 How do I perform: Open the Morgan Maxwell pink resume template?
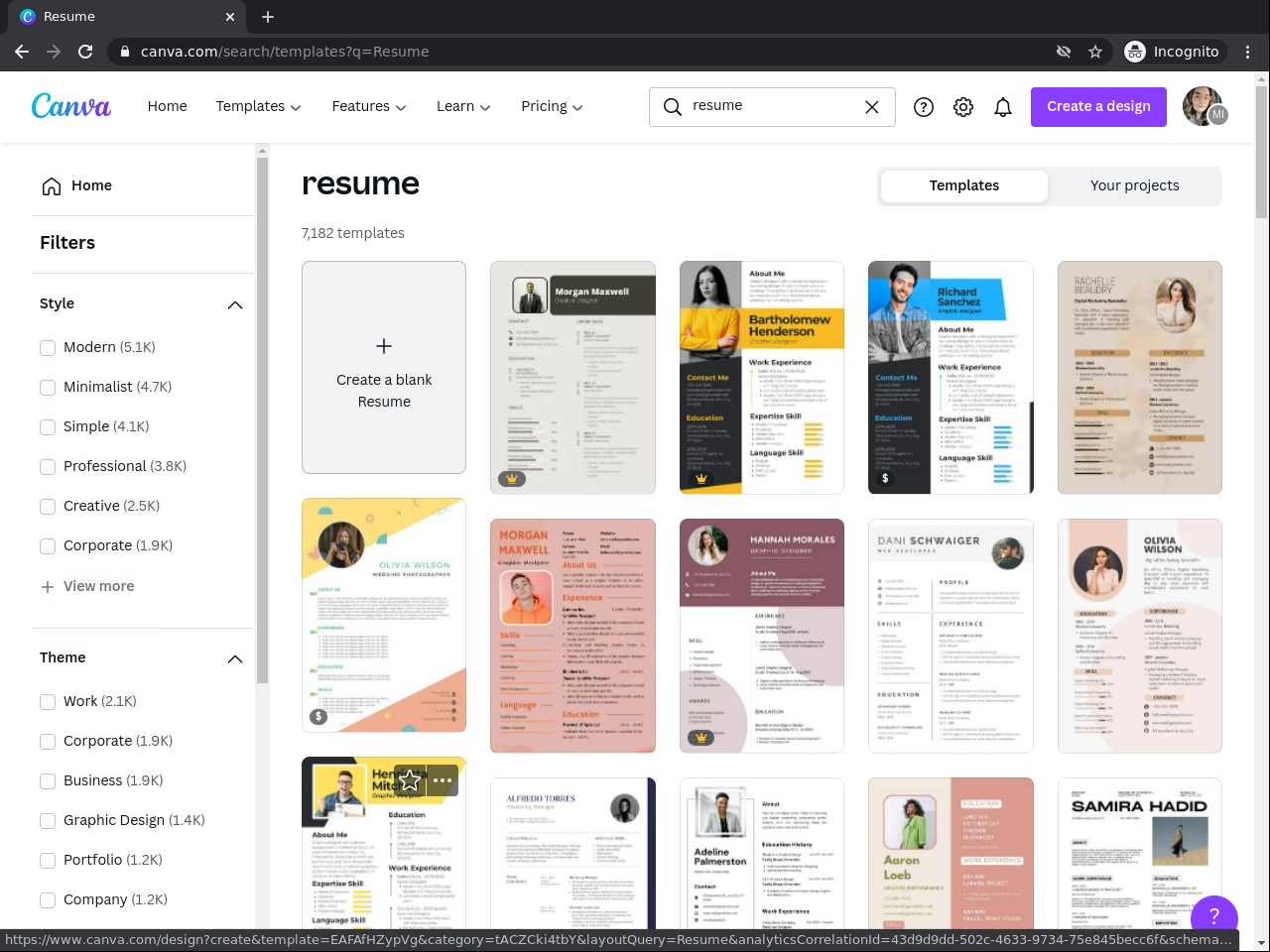(x=572, y=636)
